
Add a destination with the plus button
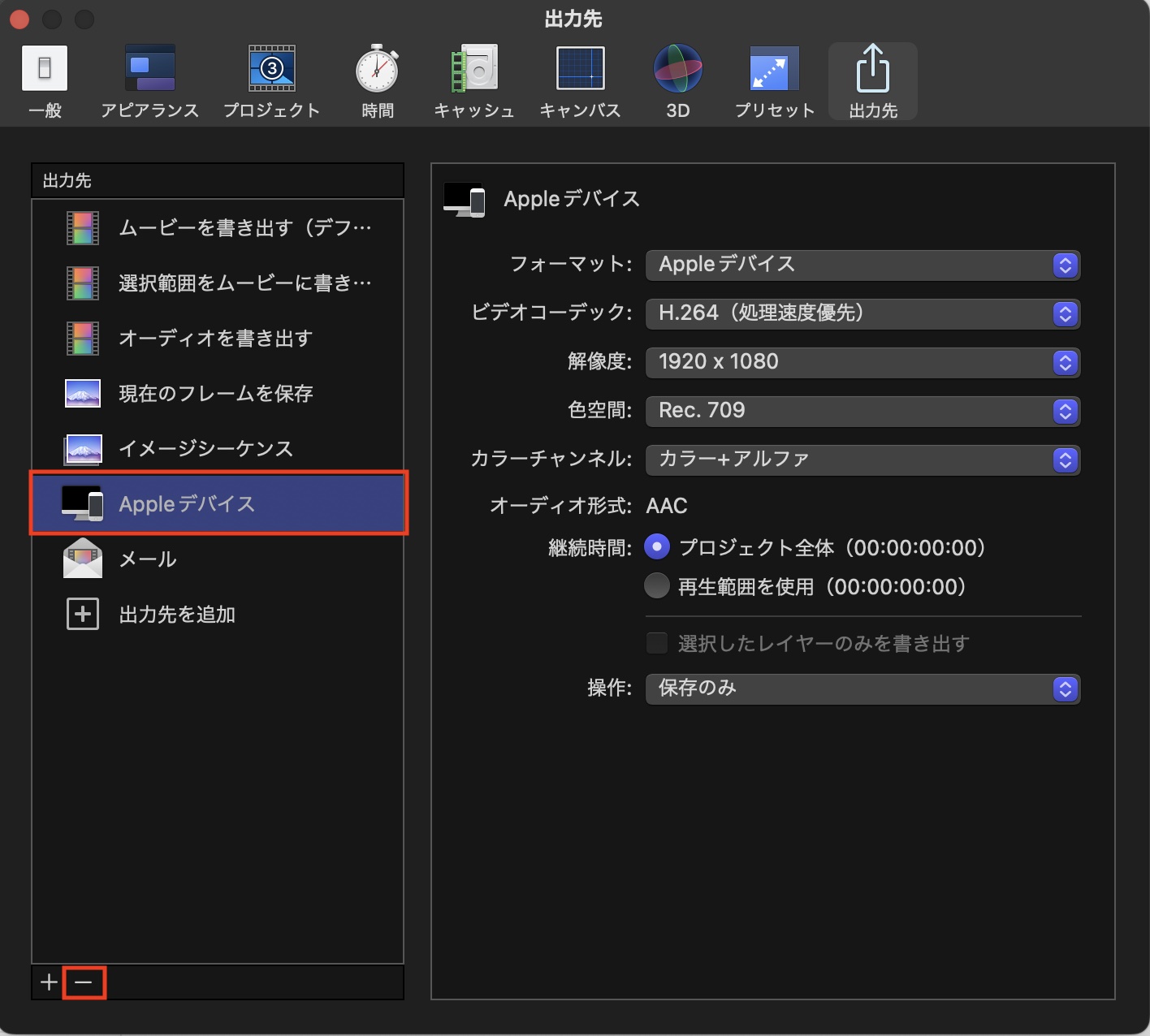coord(49,982)
